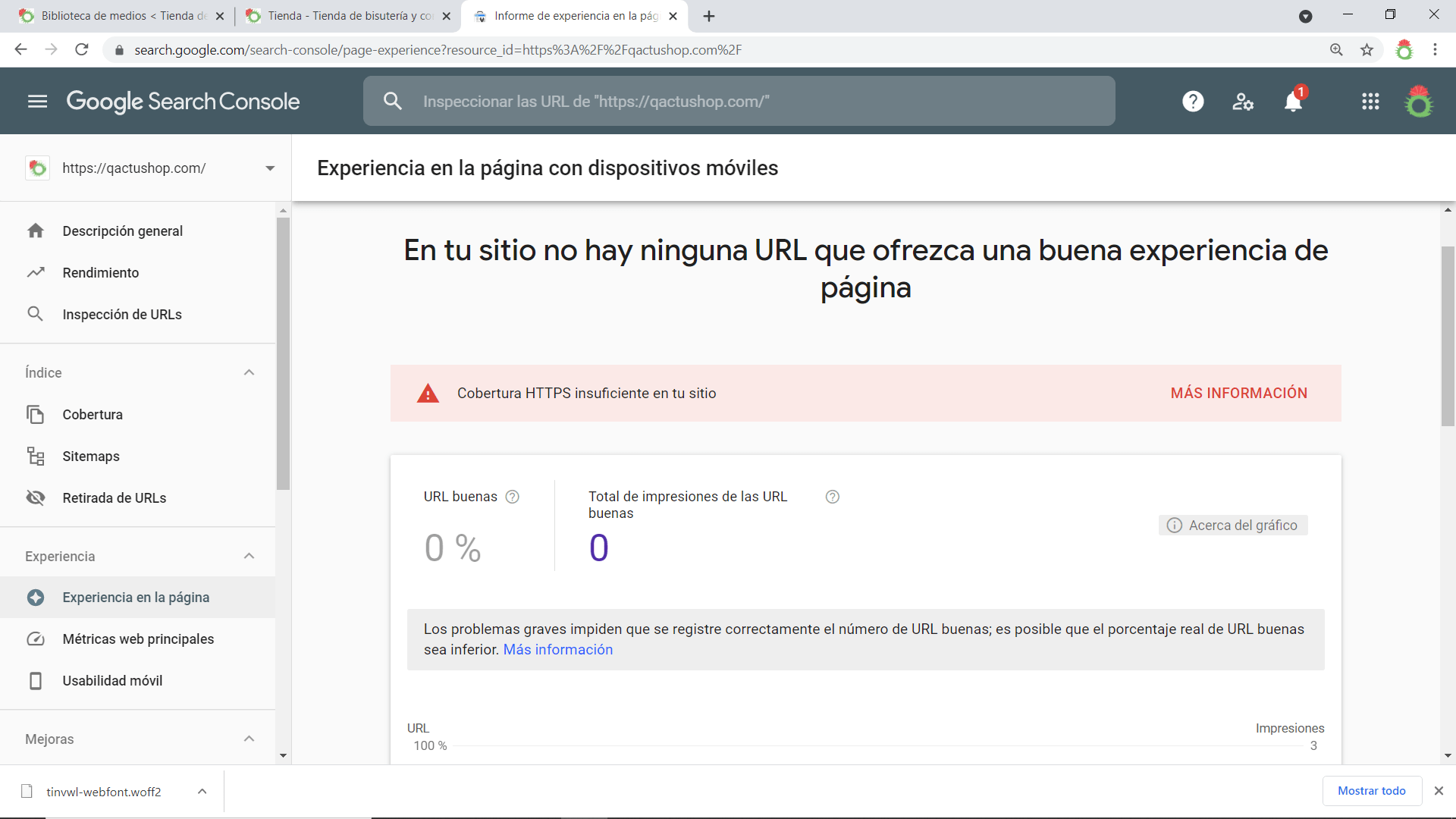Open users and permissions settings icon
The height and width of the screenshot is (819, 1456).
pyautogui.click(x=1243, y=101)
